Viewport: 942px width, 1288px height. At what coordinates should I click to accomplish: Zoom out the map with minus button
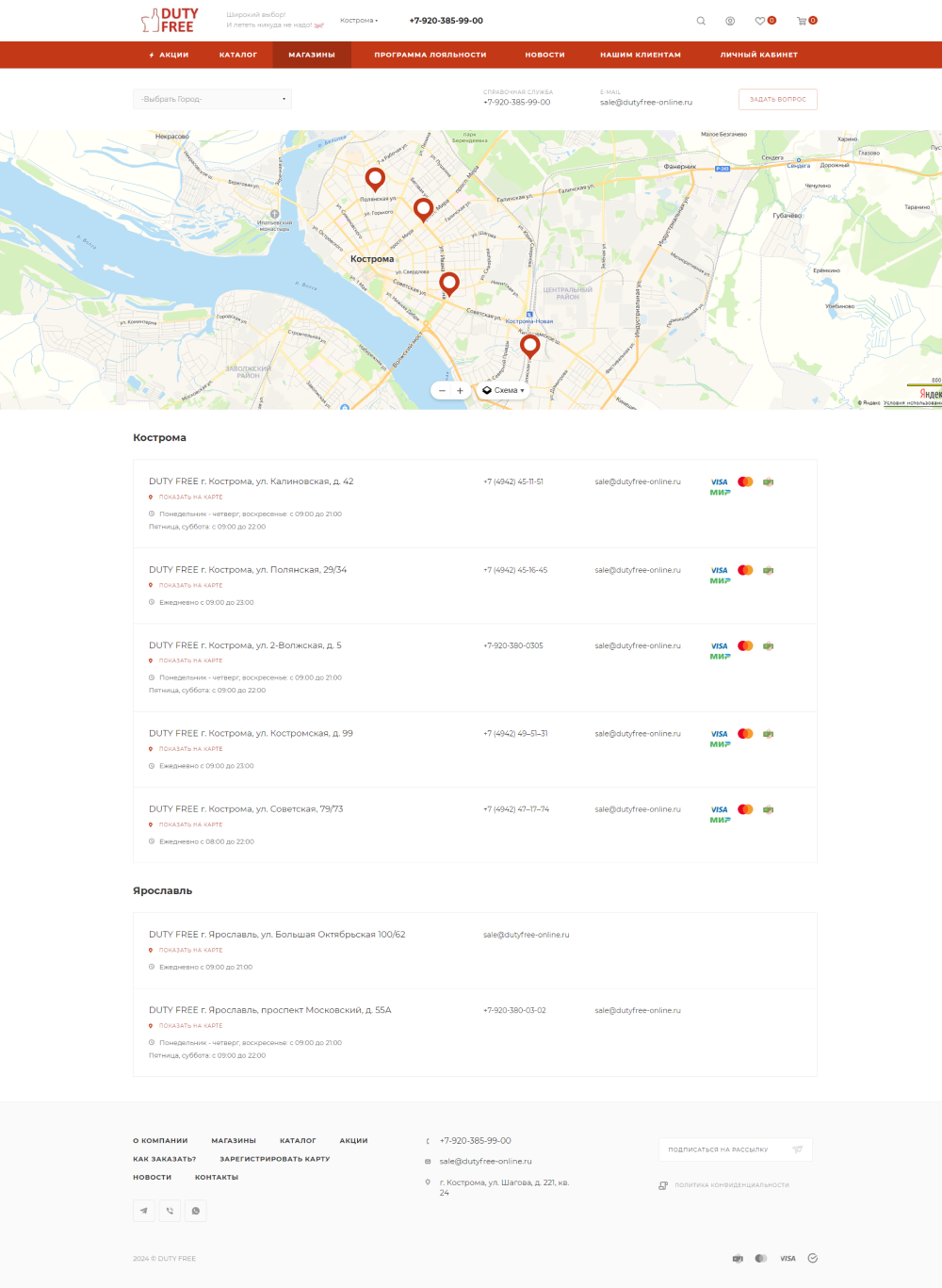[442, 390]
